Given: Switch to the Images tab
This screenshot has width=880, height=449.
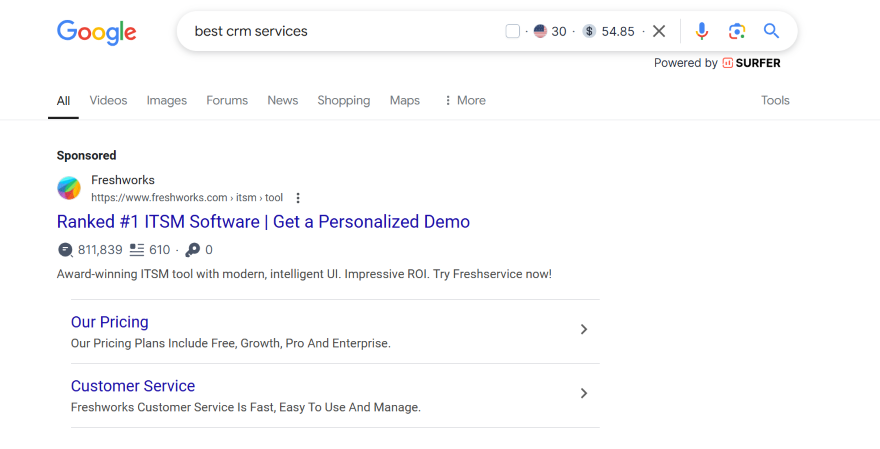Looking at the screenshot, I should click(167, 100).
